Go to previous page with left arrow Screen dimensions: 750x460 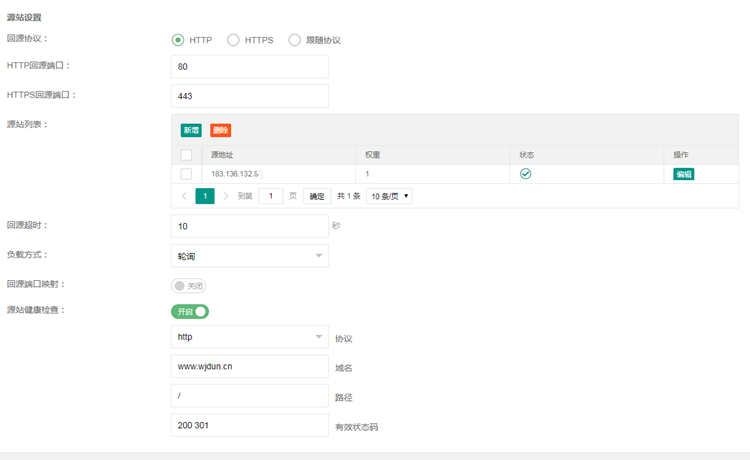click(x=185, y=197)
